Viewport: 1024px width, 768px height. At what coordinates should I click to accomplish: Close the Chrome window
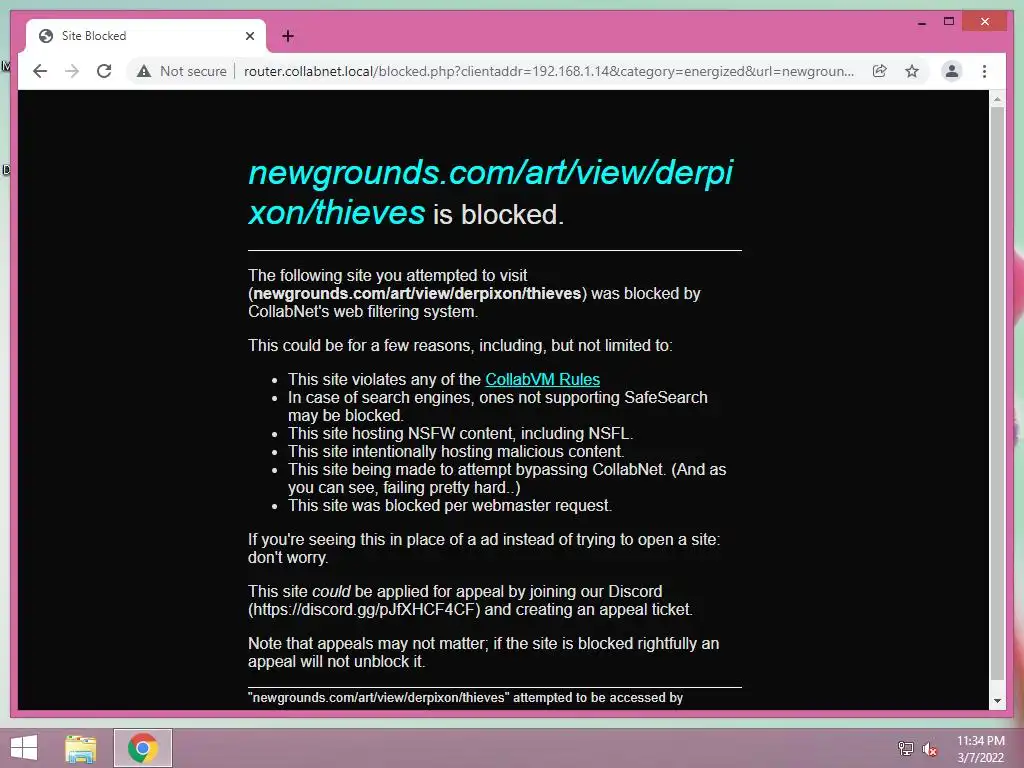985,22
